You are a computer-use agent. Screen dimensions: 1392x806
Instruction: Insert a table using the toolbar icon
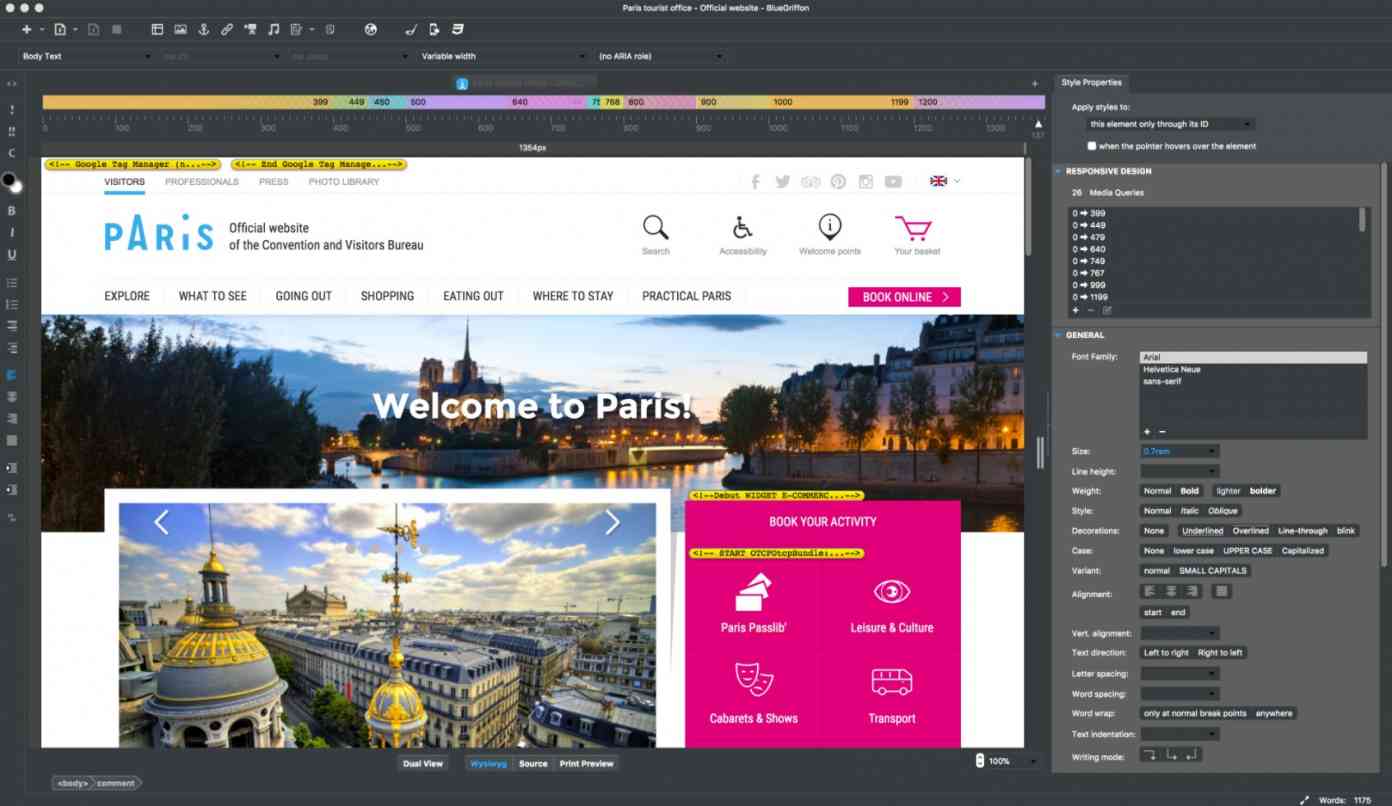point(157,29)
